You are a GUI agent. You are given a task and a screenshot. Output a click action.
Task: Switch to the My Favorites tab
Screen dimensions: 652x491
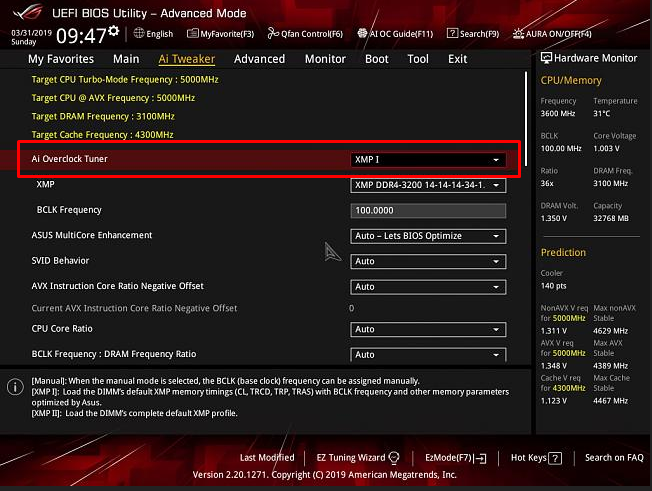click(x=61, y=59)
